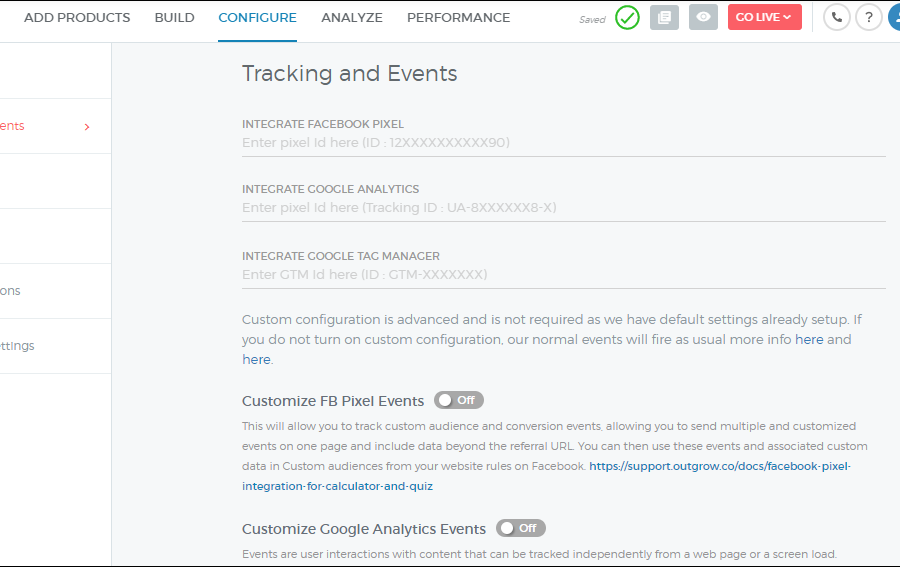Open the PERFORMANCE tab
This screenshot has height=567, width=900.
pyautogui.click(x=458, y=18)
